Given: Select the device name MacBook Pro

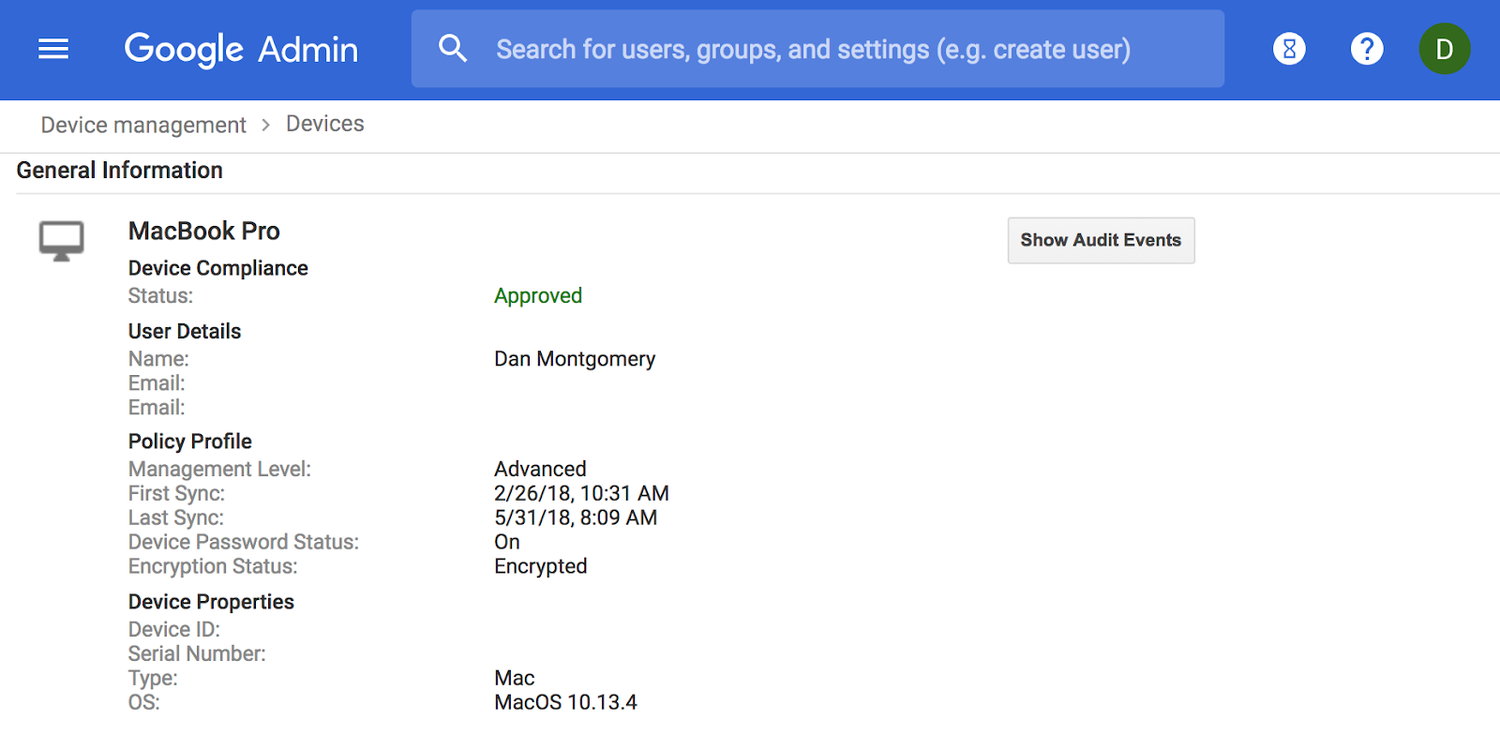Looking at the screenshot, I should (204, 230).
